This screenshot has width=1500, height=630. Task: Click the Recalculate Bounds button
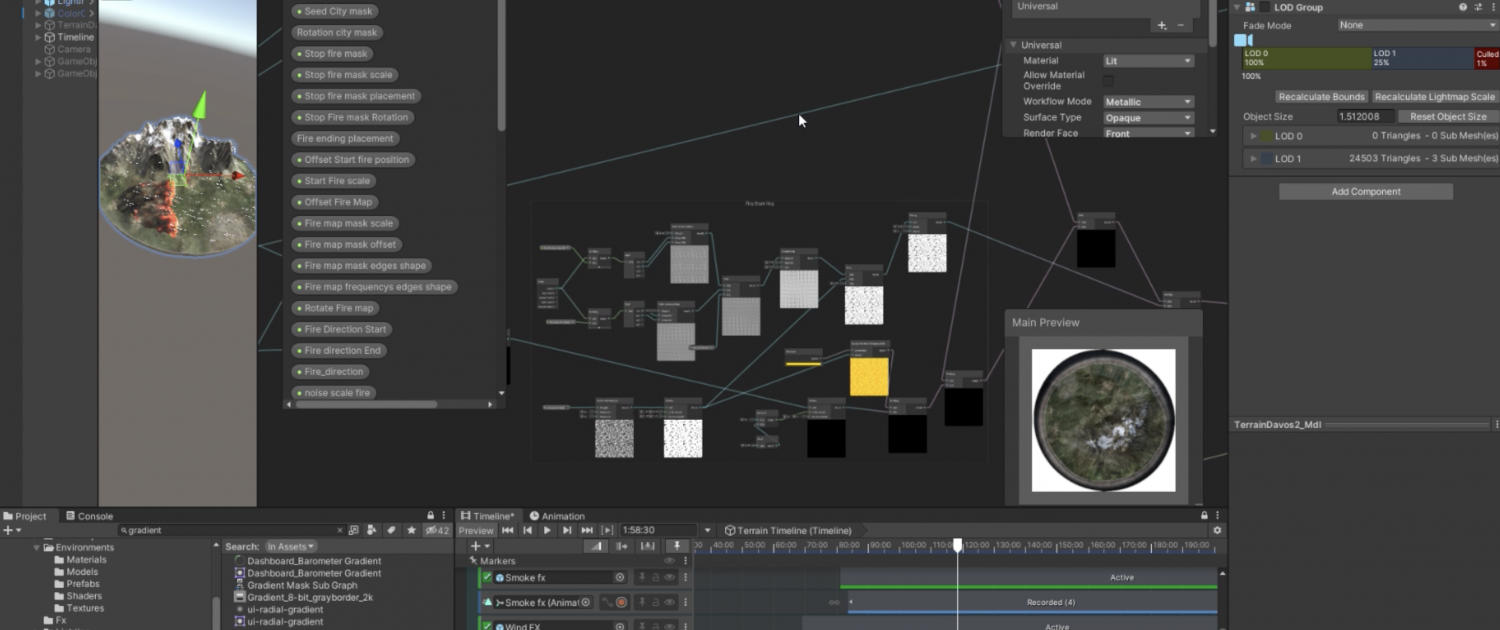[1321, 97]
